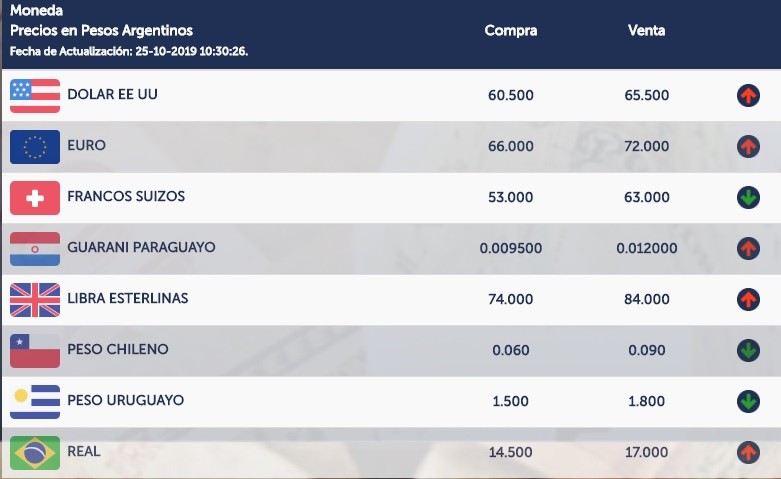Click the United States flag icon

pyautogui.click(x=35, y=95)
